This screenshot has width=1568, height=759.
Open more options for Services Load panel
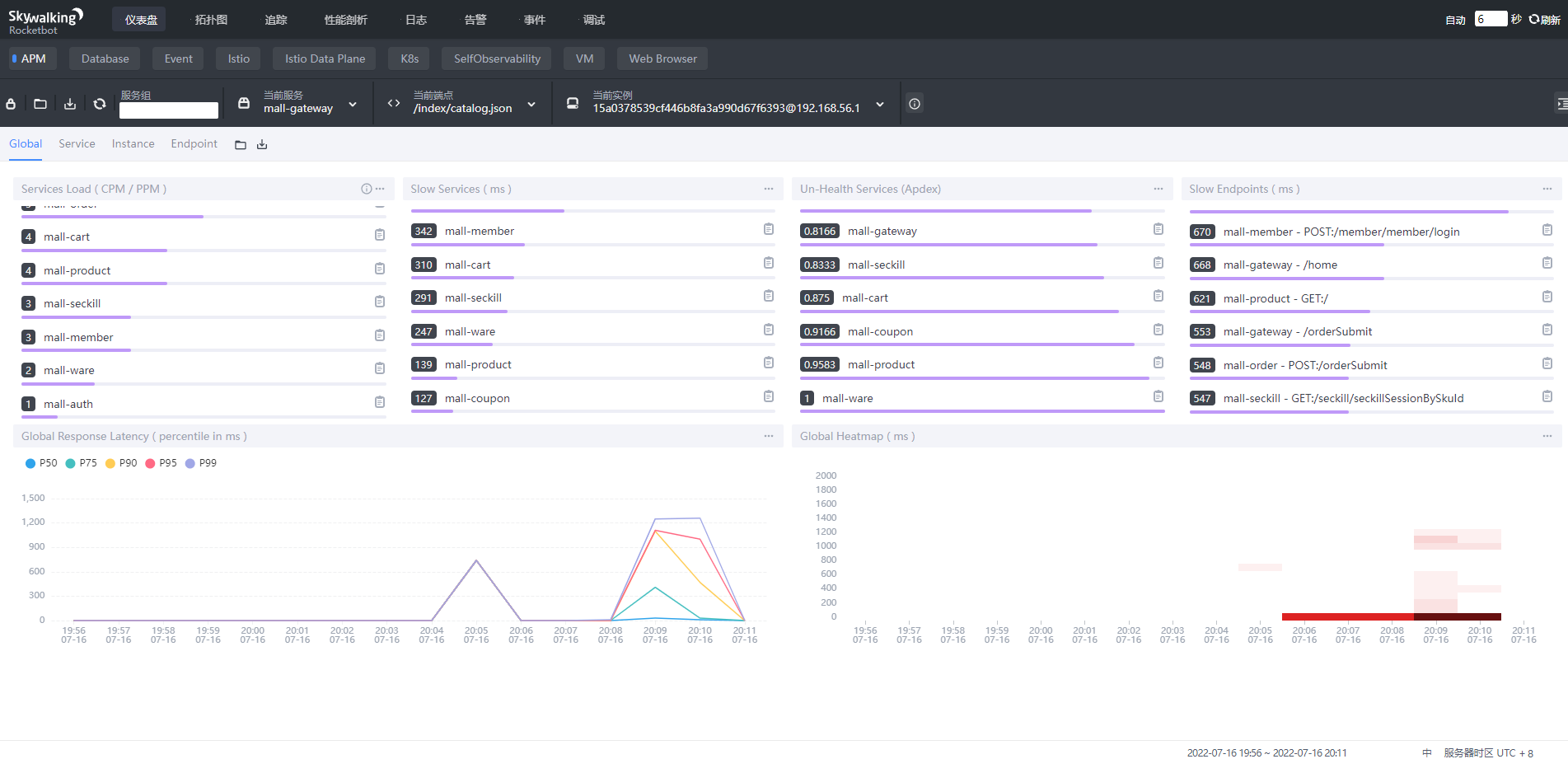click(380, 189)
